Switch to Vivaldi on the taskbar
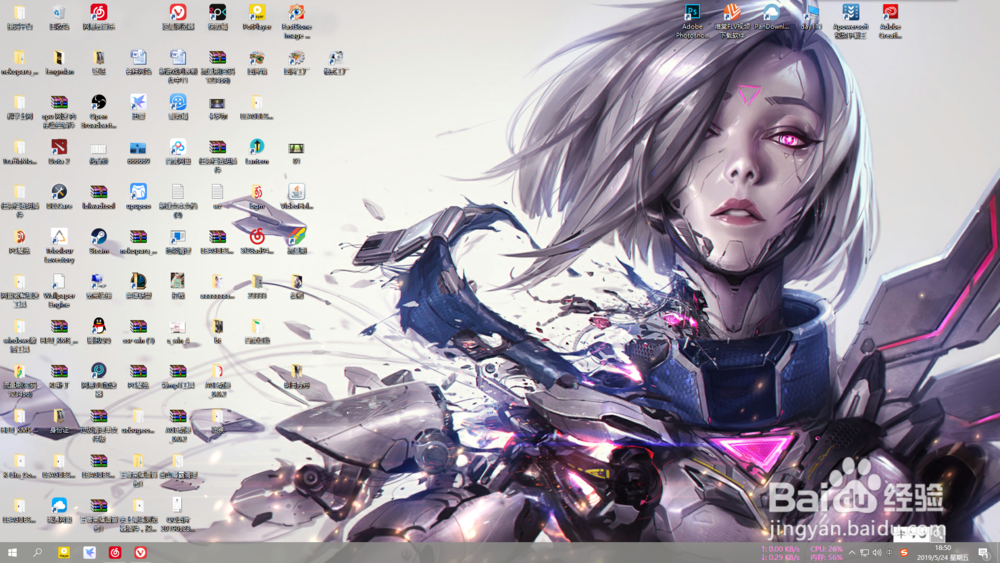Image resolution: width=1000 pixels, height=563 pixels. pyautogui.click(x=140, y=552)
